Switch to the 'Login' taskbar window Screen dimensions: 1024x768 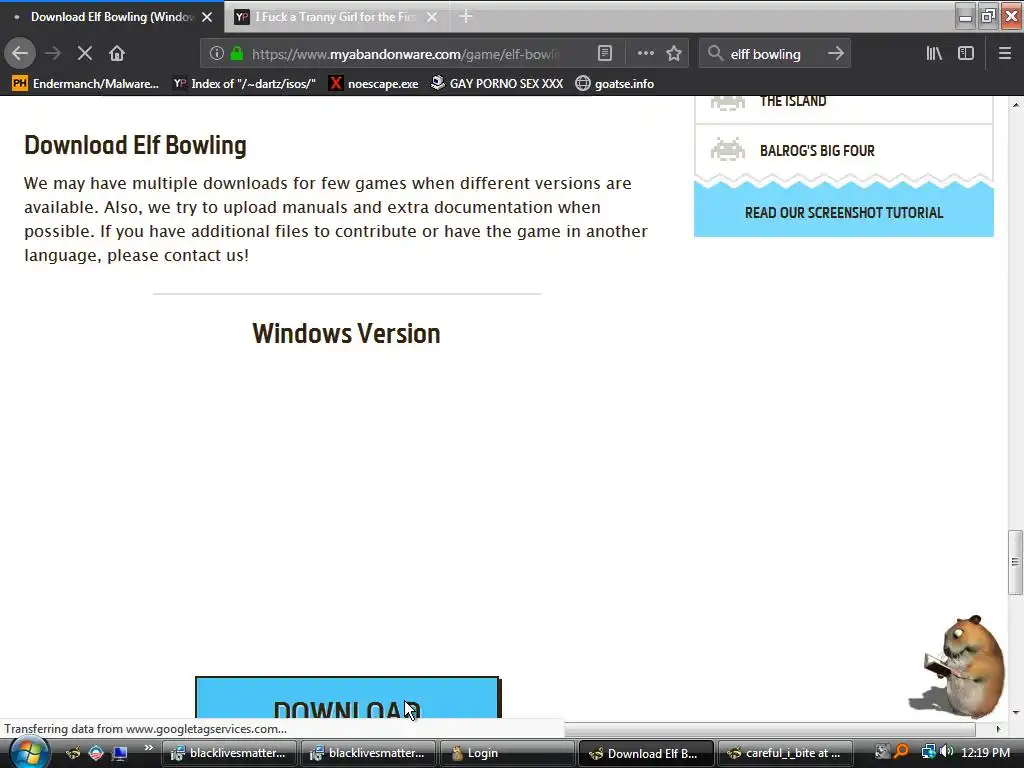[507, 753]
